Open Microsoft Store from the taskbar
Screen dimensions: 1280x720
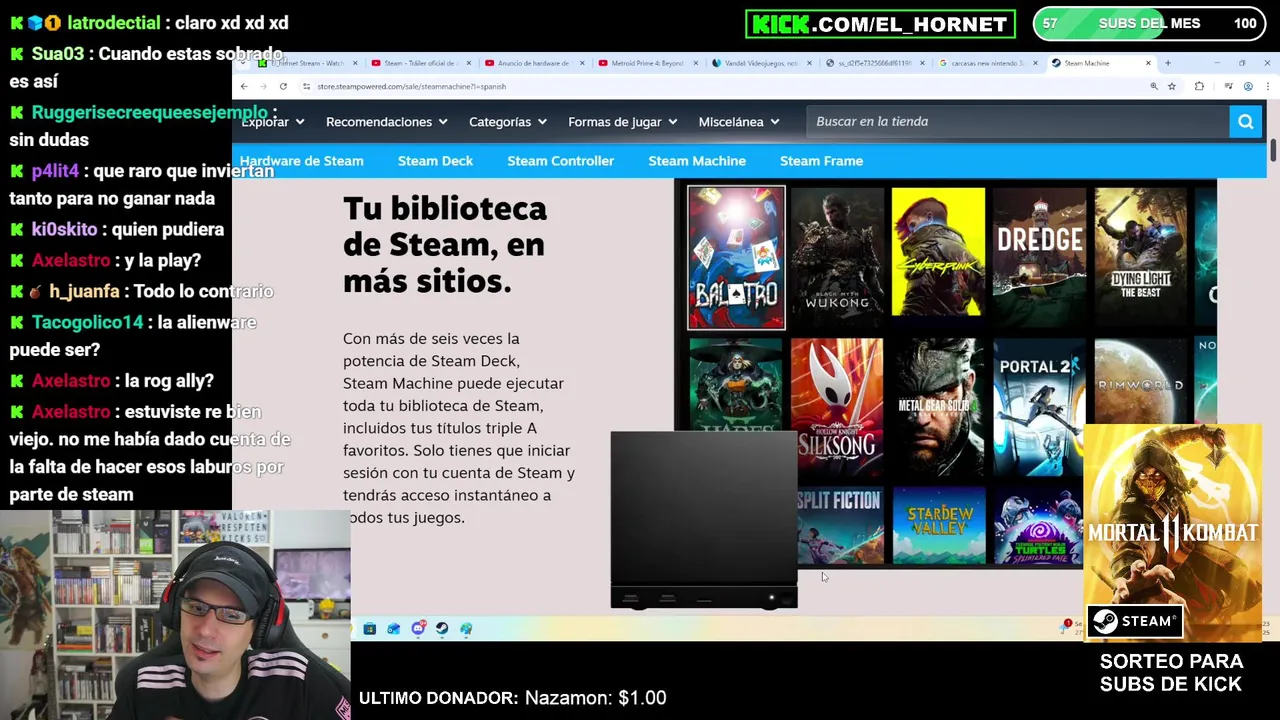click(369, 629)
